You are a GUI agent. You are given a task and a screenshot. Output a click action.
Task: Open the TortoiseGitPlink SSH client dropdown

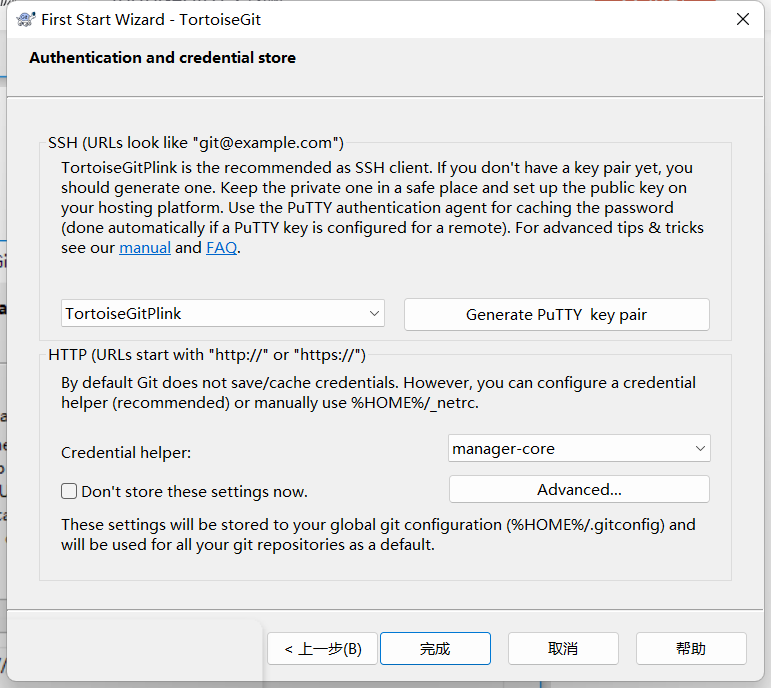pyautogui.click(x=223, y=313)
